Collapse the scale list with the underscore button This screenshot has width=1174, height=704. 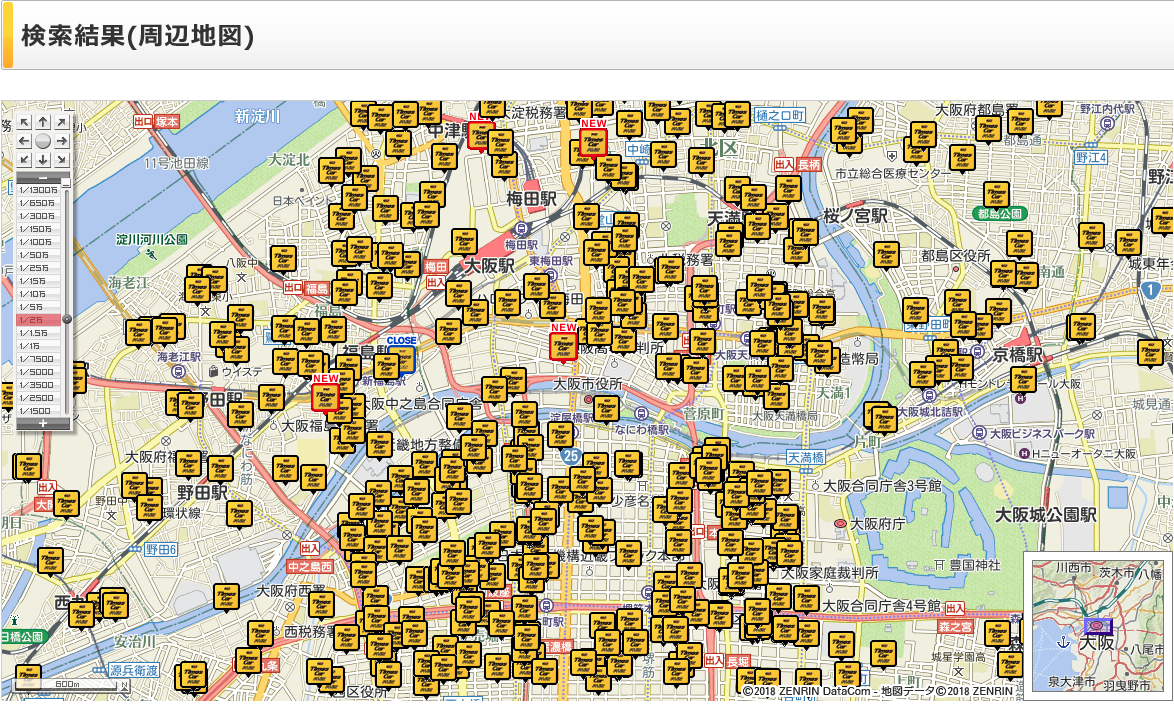coord(66,183)
